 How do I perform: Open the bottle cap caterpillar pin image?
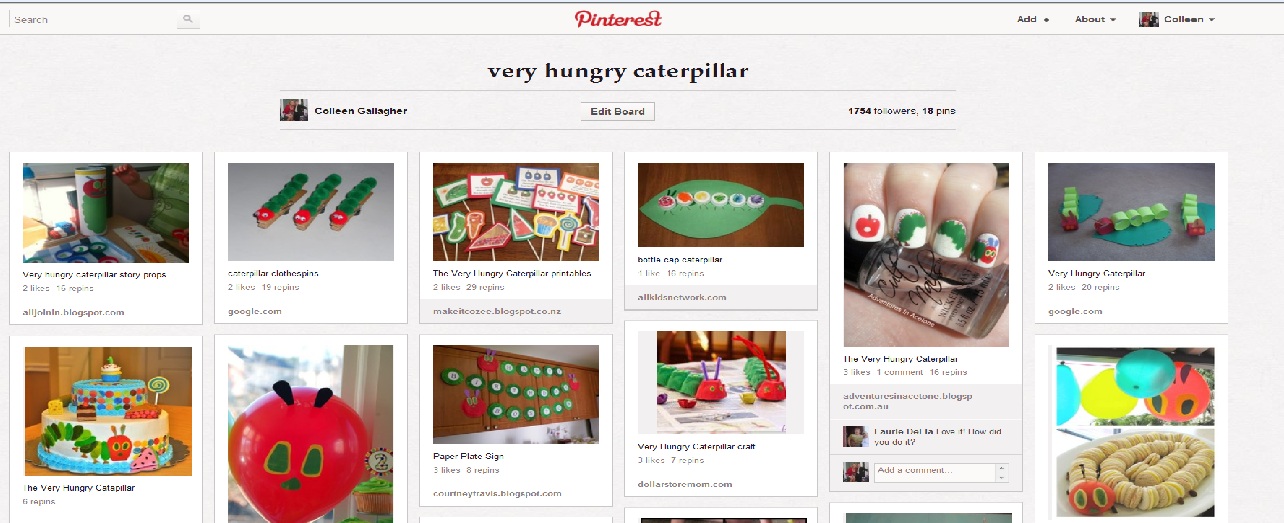721,205
